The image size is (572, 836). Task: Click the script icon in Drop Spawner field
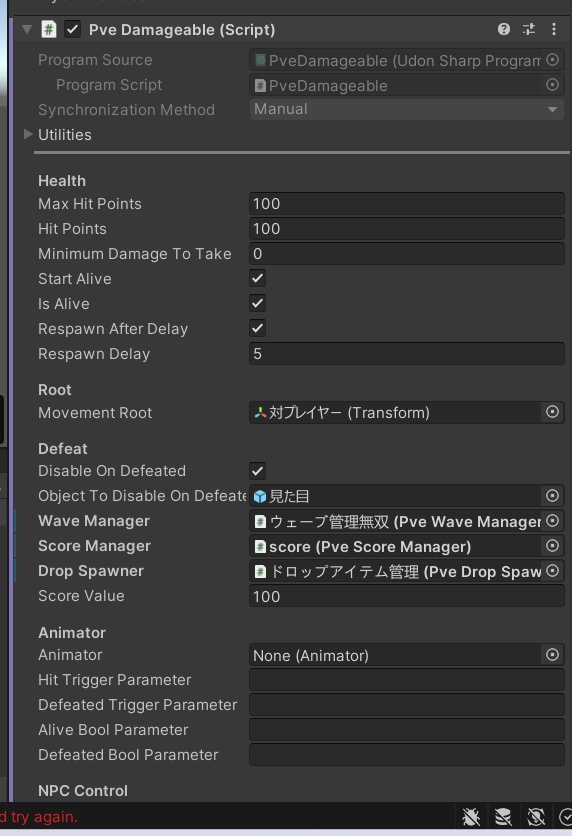(260, 572)
